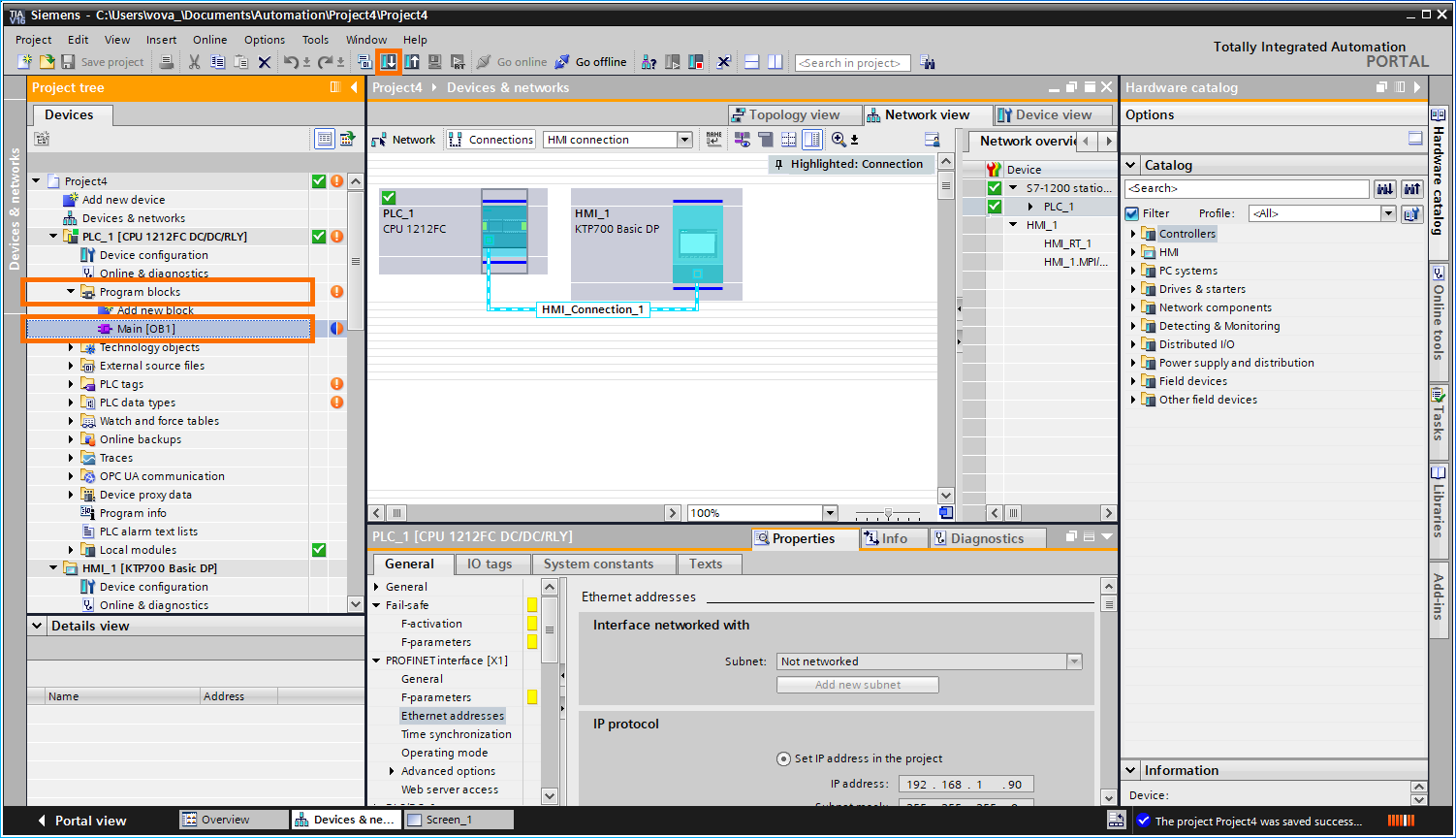Collapse the Program blocks tree item
This screenshot has width=1456, height=838.
point(70,291)
